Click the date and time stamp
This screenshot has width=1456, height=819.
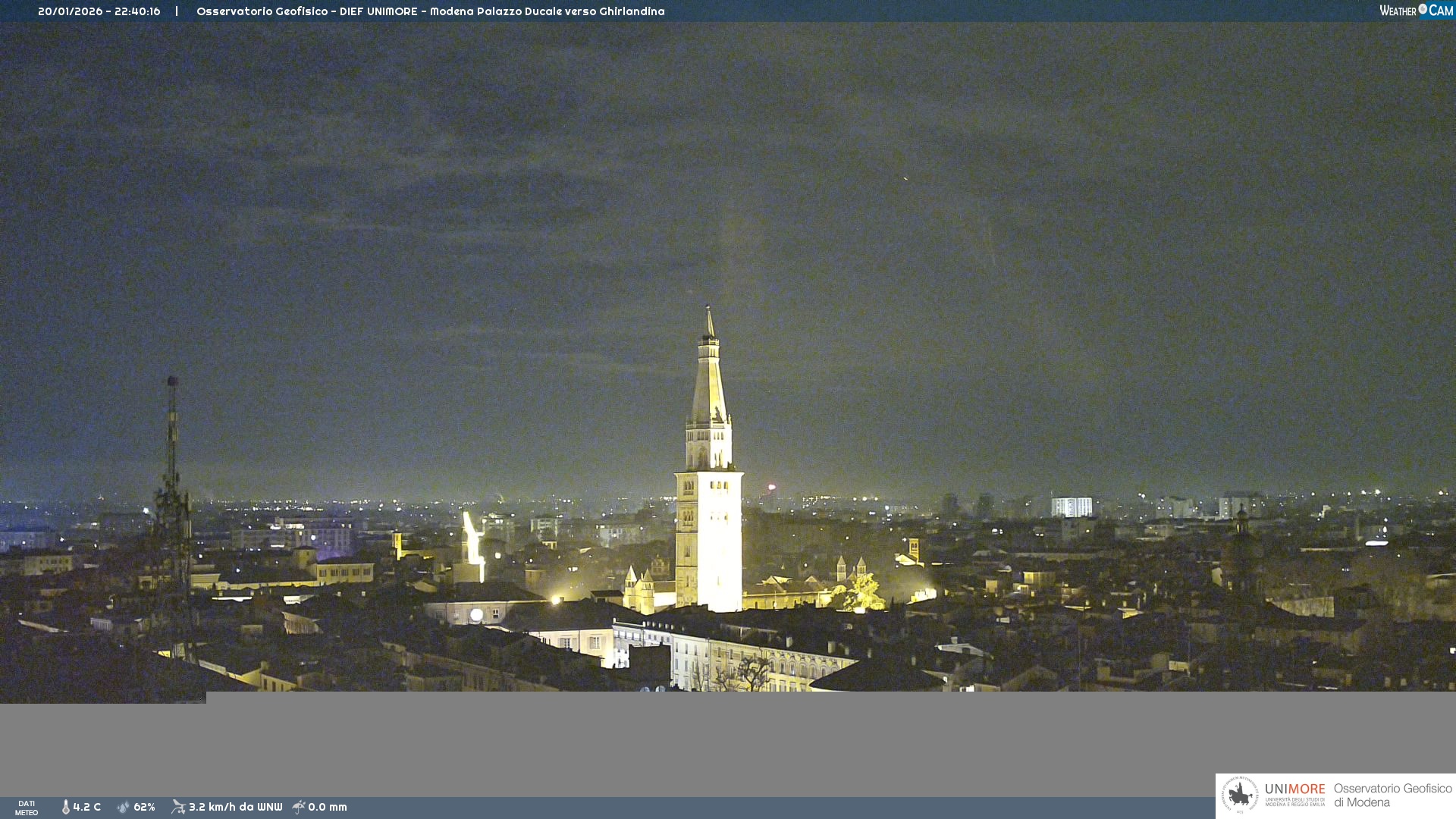point(99,11)
